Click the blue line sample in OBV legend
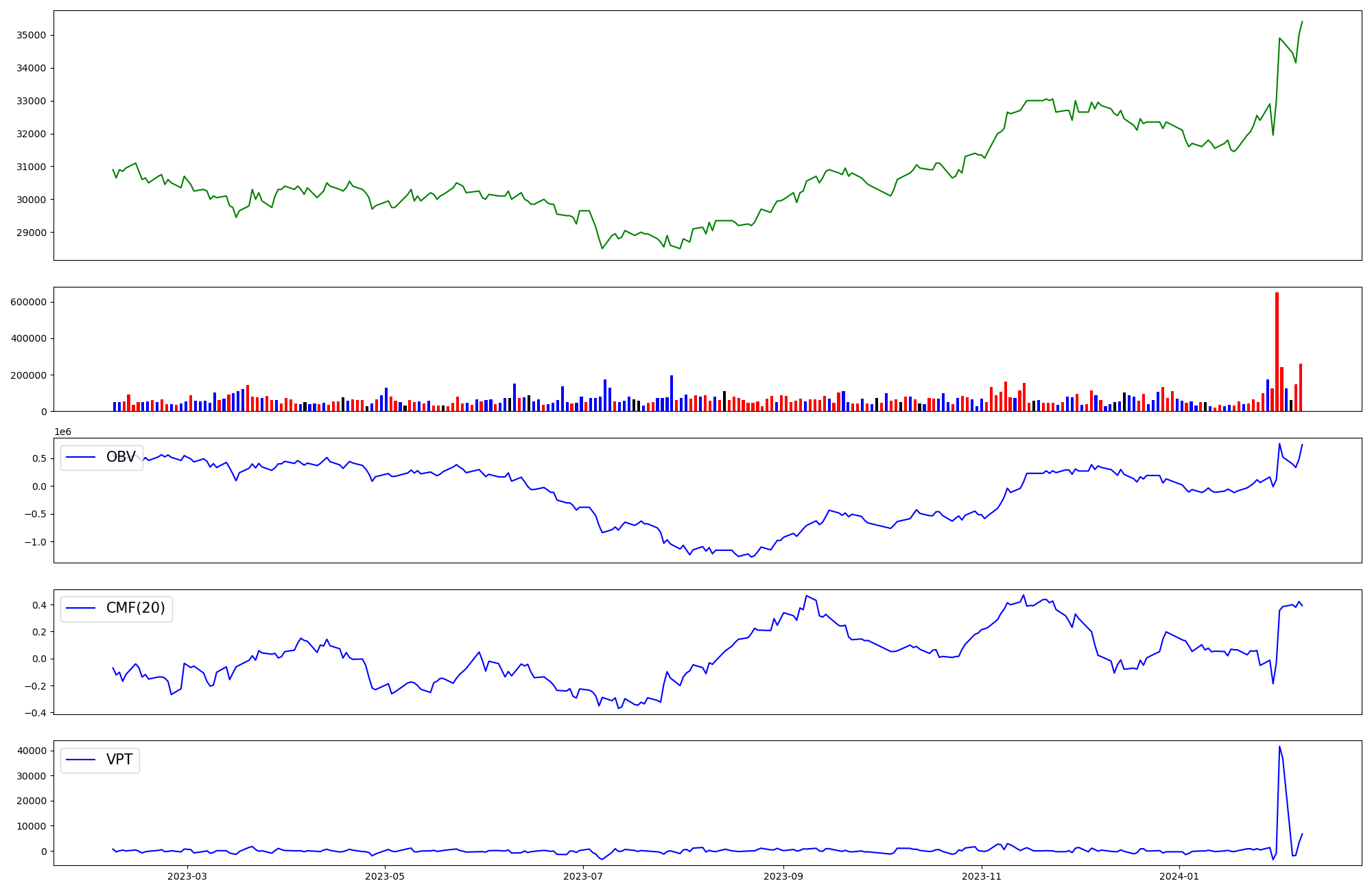Image resolution: width=1372 pixels, height=892 pixels. click(x=80, y=458)
